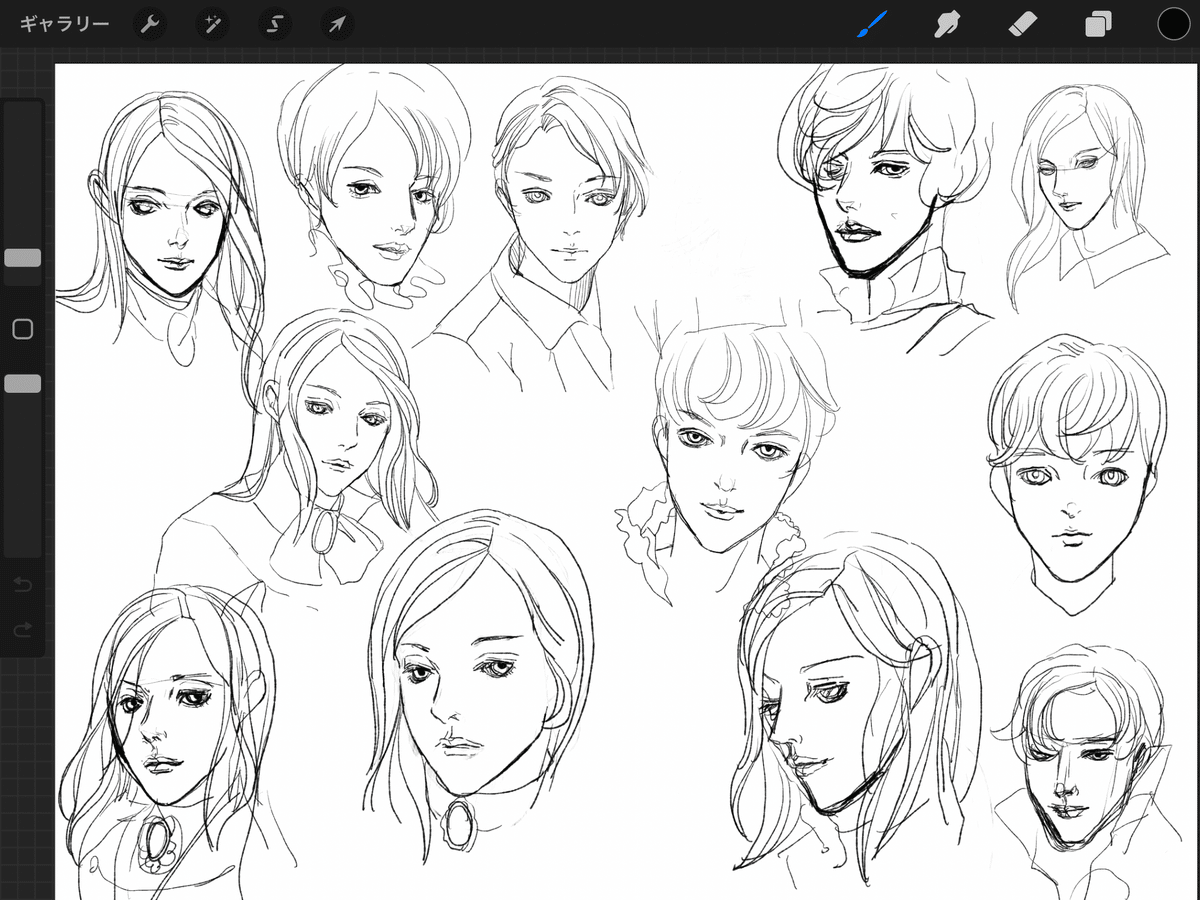Image resolution: width=1200 pixels, height=900 pixels.
Task: Select the Brush tool
Action: 872,24
